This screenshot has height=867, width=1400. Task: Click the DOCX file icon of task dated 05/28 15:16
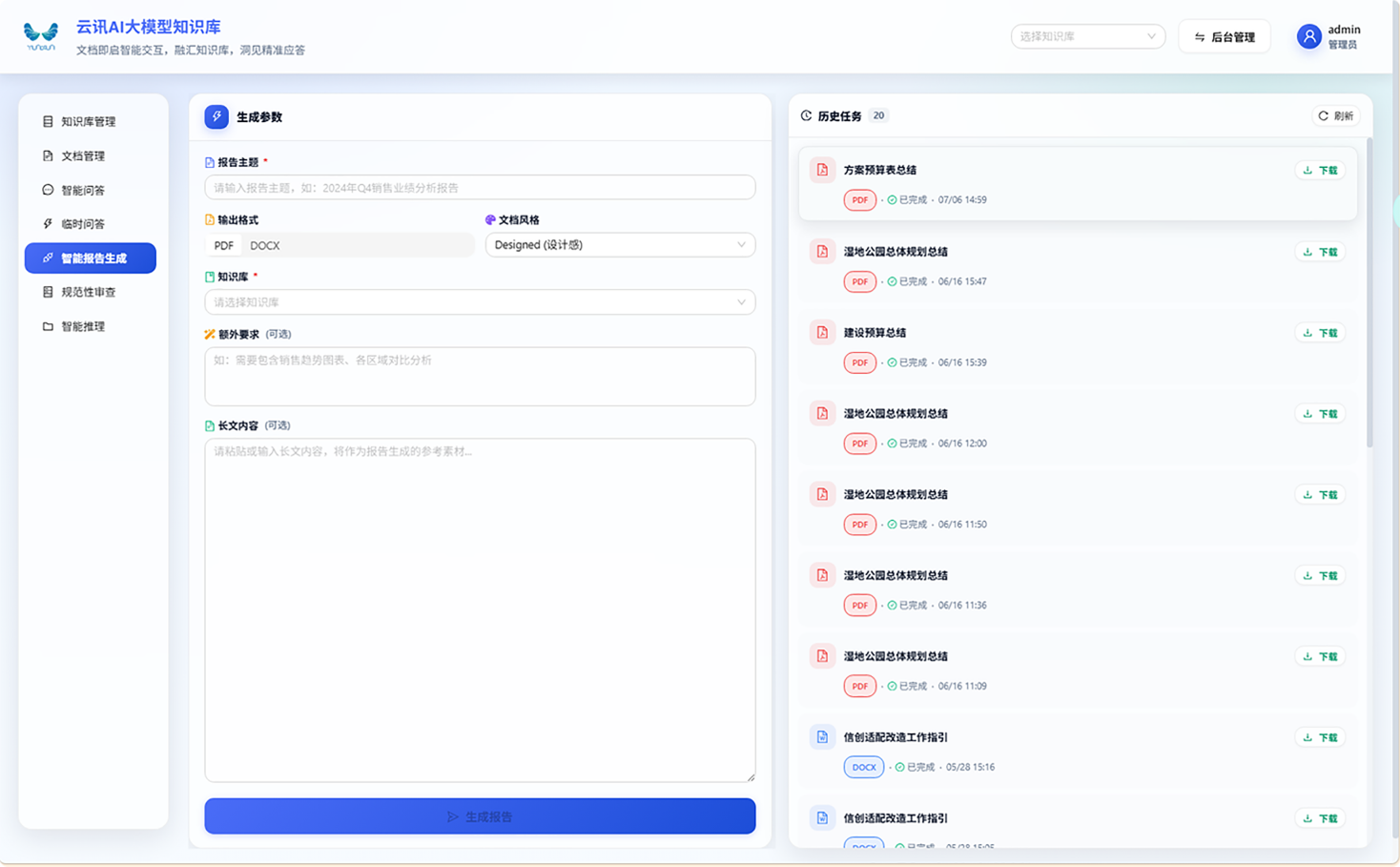[822, 736]
